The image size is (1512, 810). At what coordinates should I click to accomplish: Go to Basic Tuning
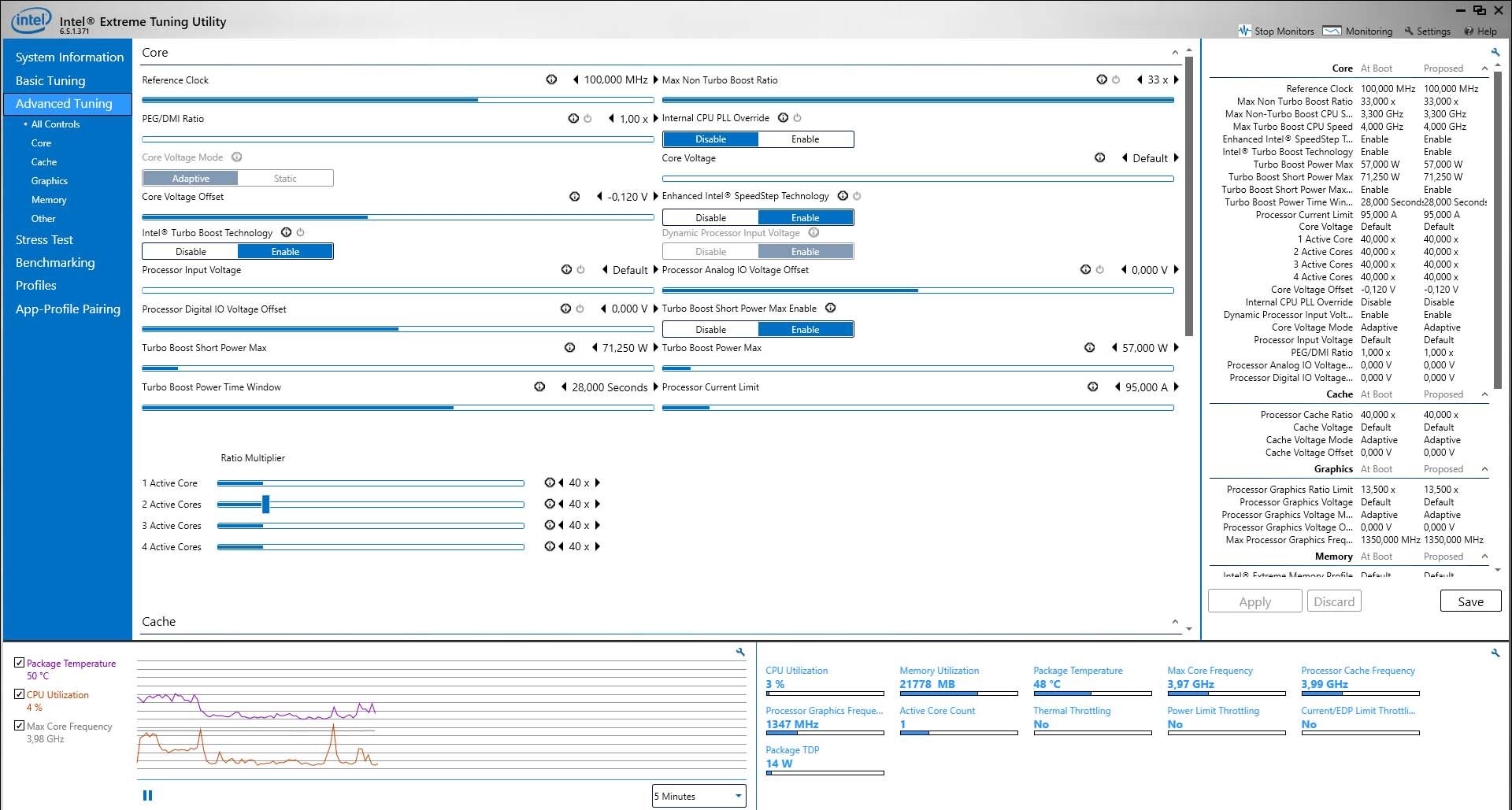50,80
